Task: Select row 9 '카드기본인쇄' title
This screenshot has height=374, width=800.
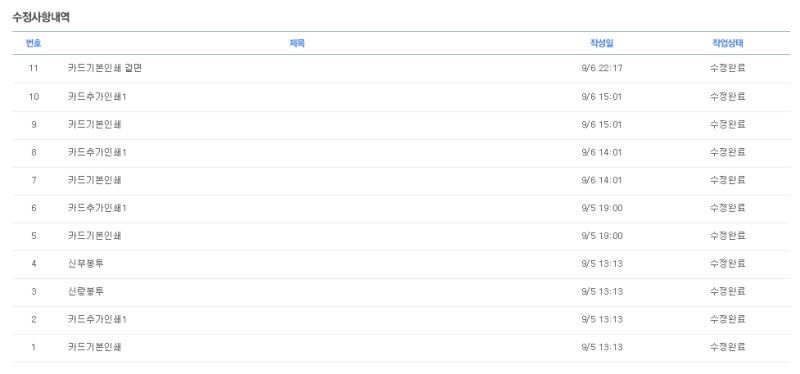Action: pos(95,124)
